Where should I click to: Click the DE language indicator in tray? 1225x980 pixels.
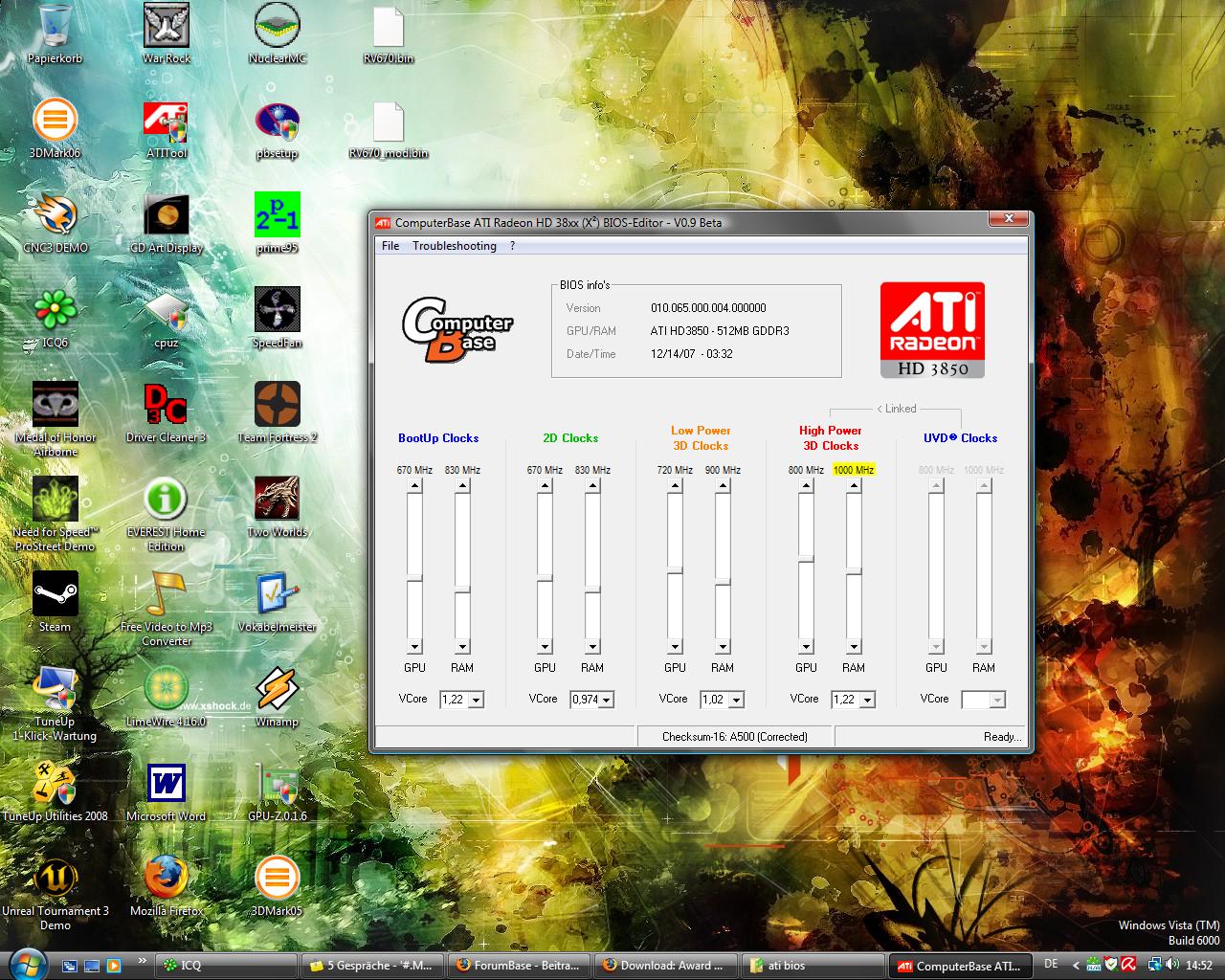pos(1051,965)
